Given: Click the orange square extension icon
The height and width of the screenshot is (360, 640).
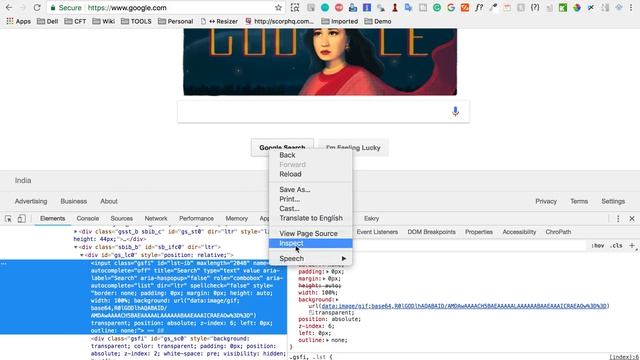Looking at the screenshot, I should coord(464,7).
